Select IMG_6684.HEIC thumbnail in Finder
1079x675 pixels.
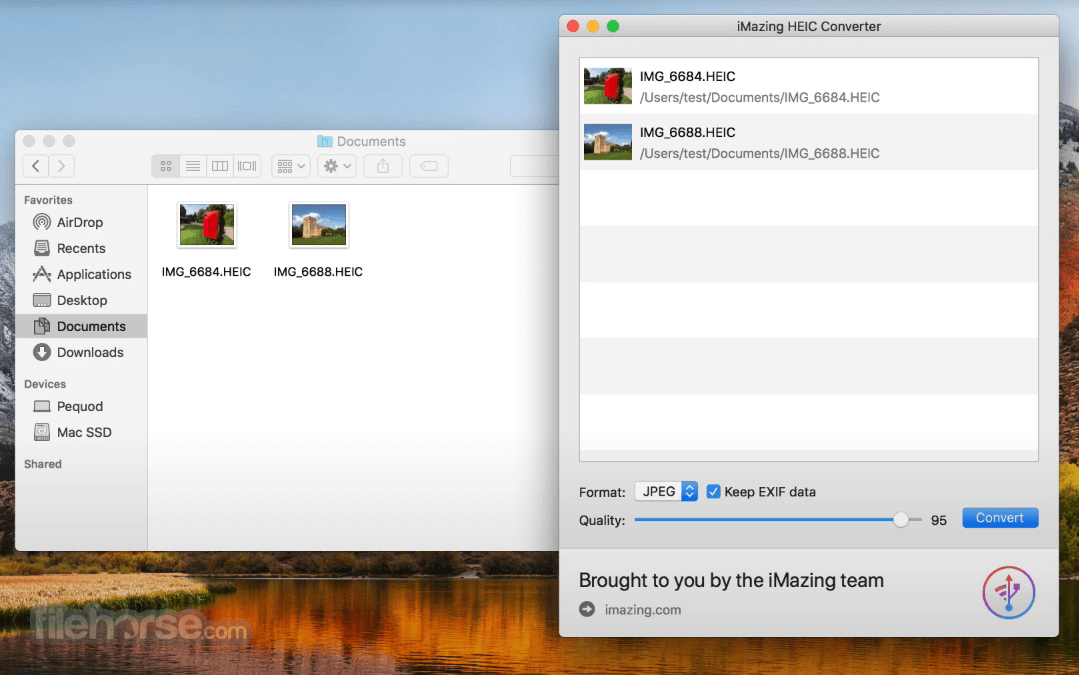tap(206, 224)
